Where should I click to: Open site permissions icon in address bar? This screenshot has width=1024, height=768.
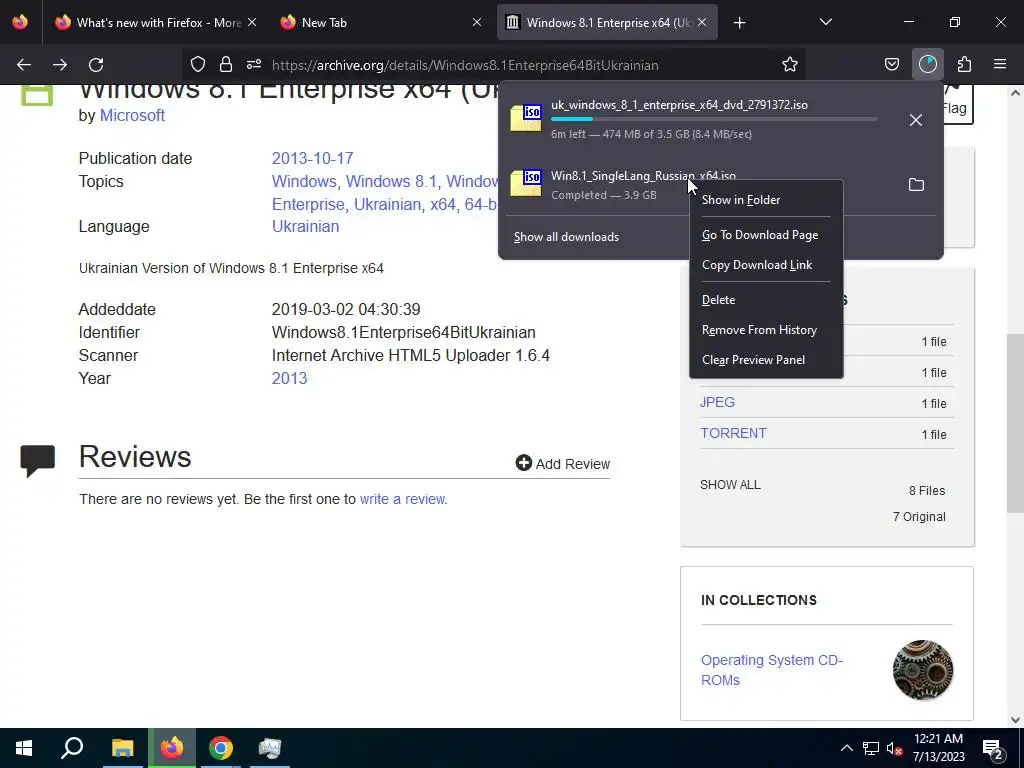(x=254, y=65)
